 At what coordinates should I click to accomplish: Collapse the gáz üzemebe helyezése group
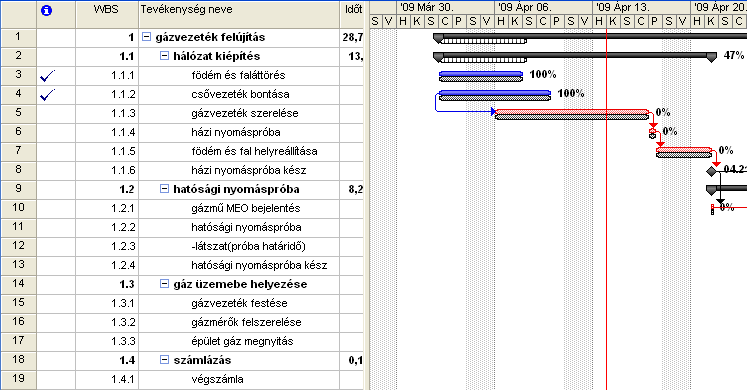164,284
